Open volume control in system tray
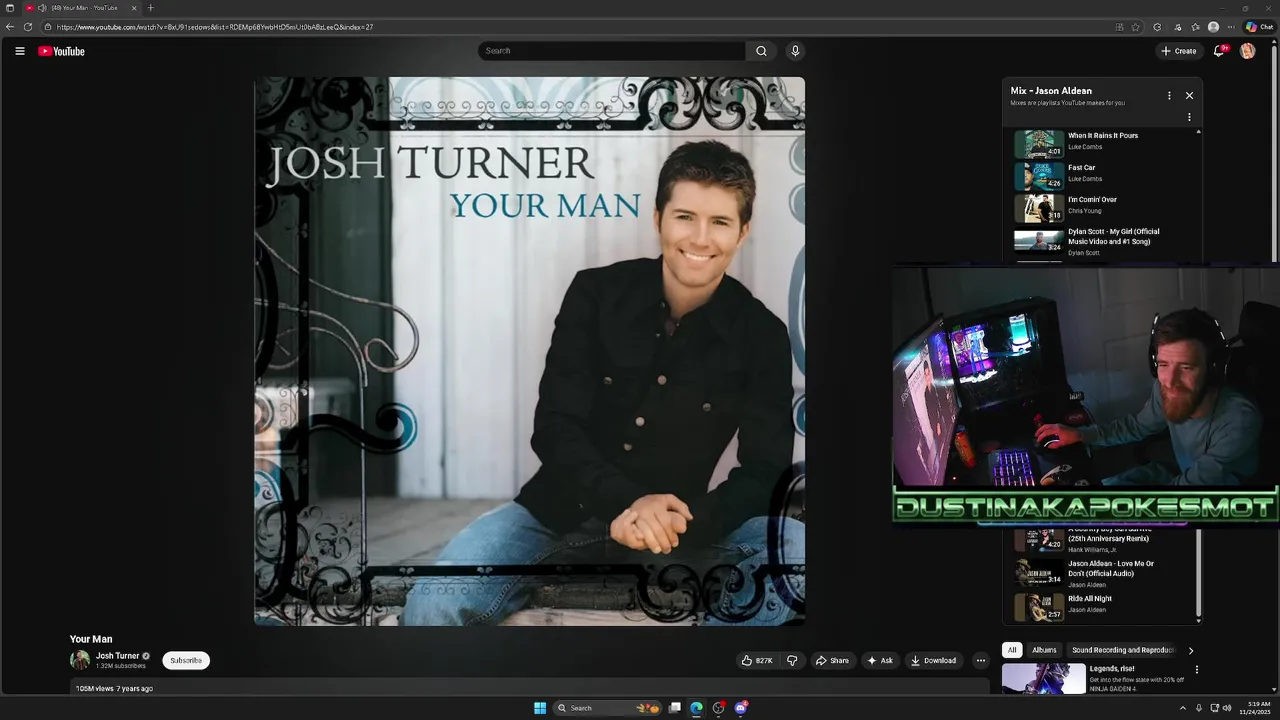 1227,708
